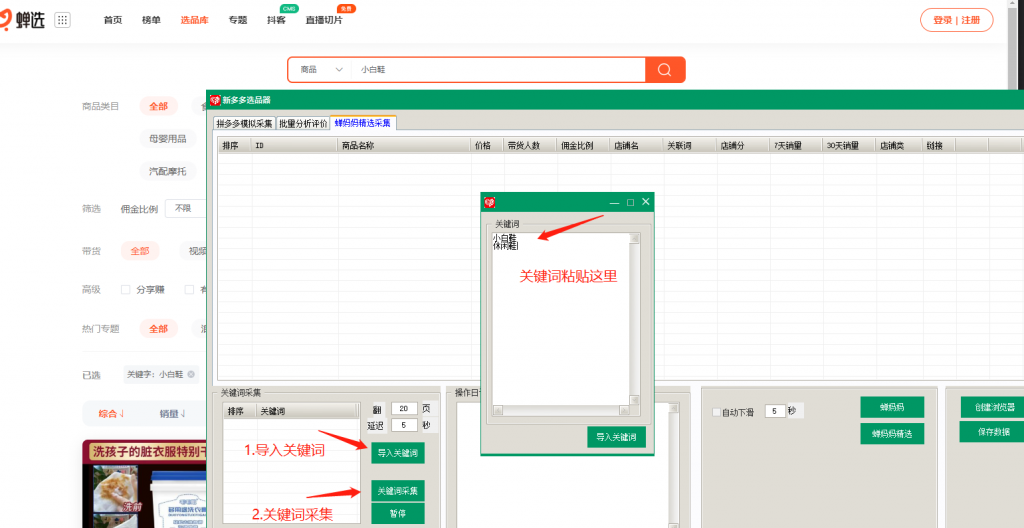Go to 首页 in the top navigation
The height and width of the screenshot is (528, 1024).
(x=112, y=20)
